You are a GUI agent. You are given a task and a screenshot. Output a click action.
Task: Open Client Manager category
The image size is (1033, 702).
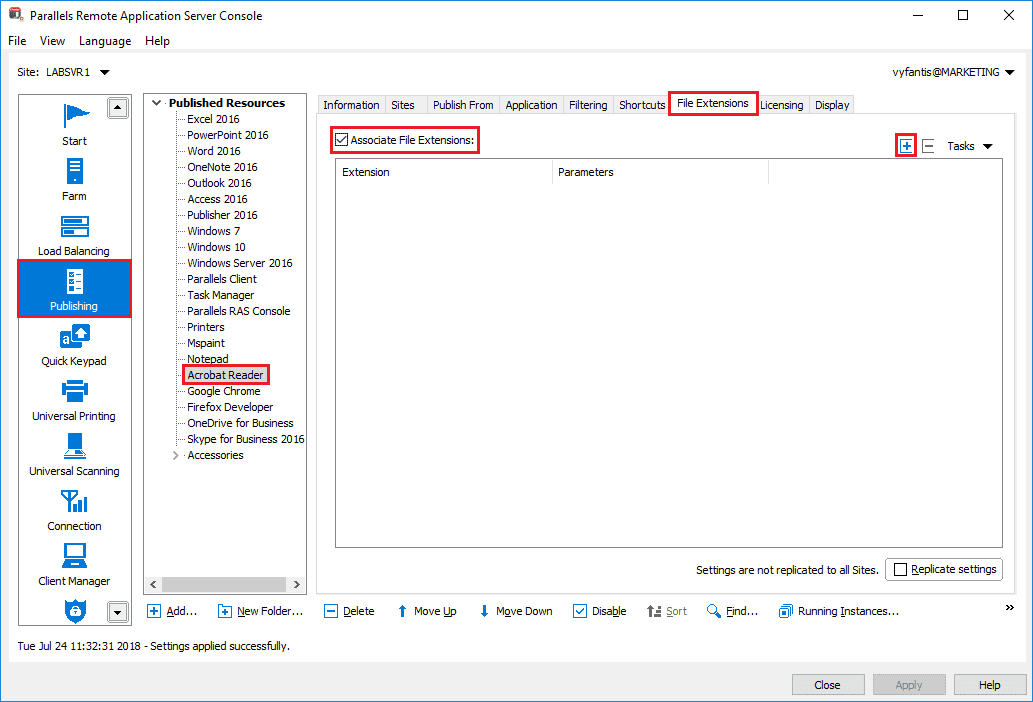74,566
